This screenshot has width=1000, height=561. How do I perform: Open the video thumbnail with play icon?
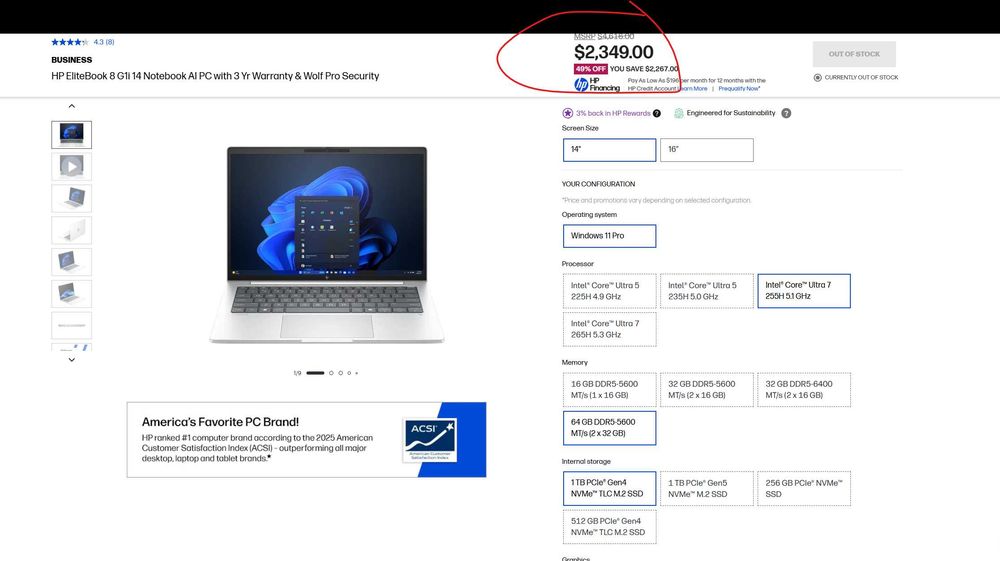click(x=71, y=166)
